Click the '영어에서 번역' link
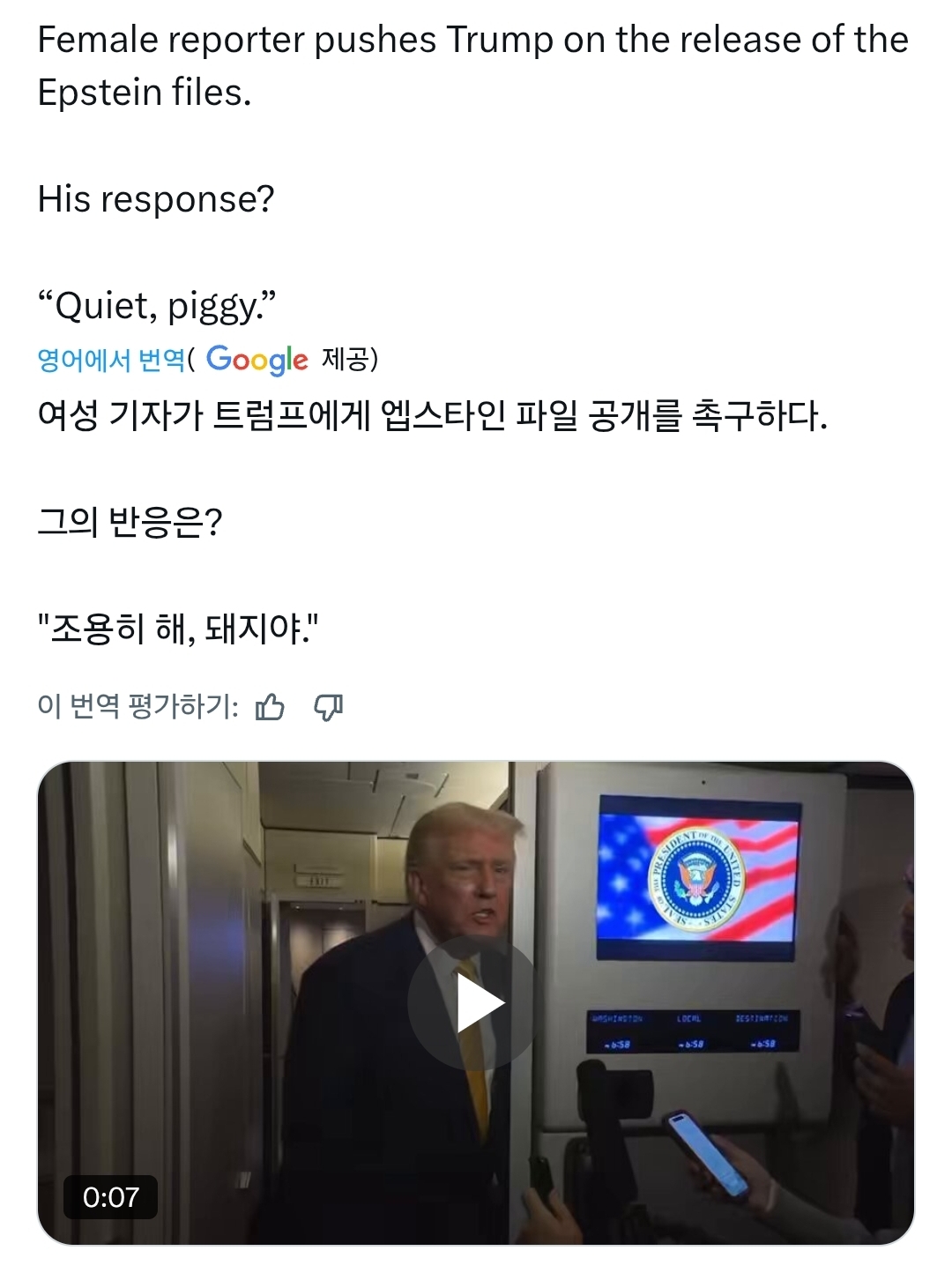The image size is (952, 1273). 111,360
